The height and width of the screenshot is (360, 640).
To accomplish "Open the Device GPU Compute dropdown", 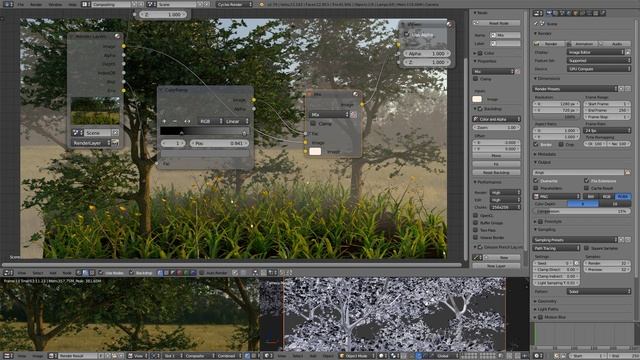I will pos(598,69).
